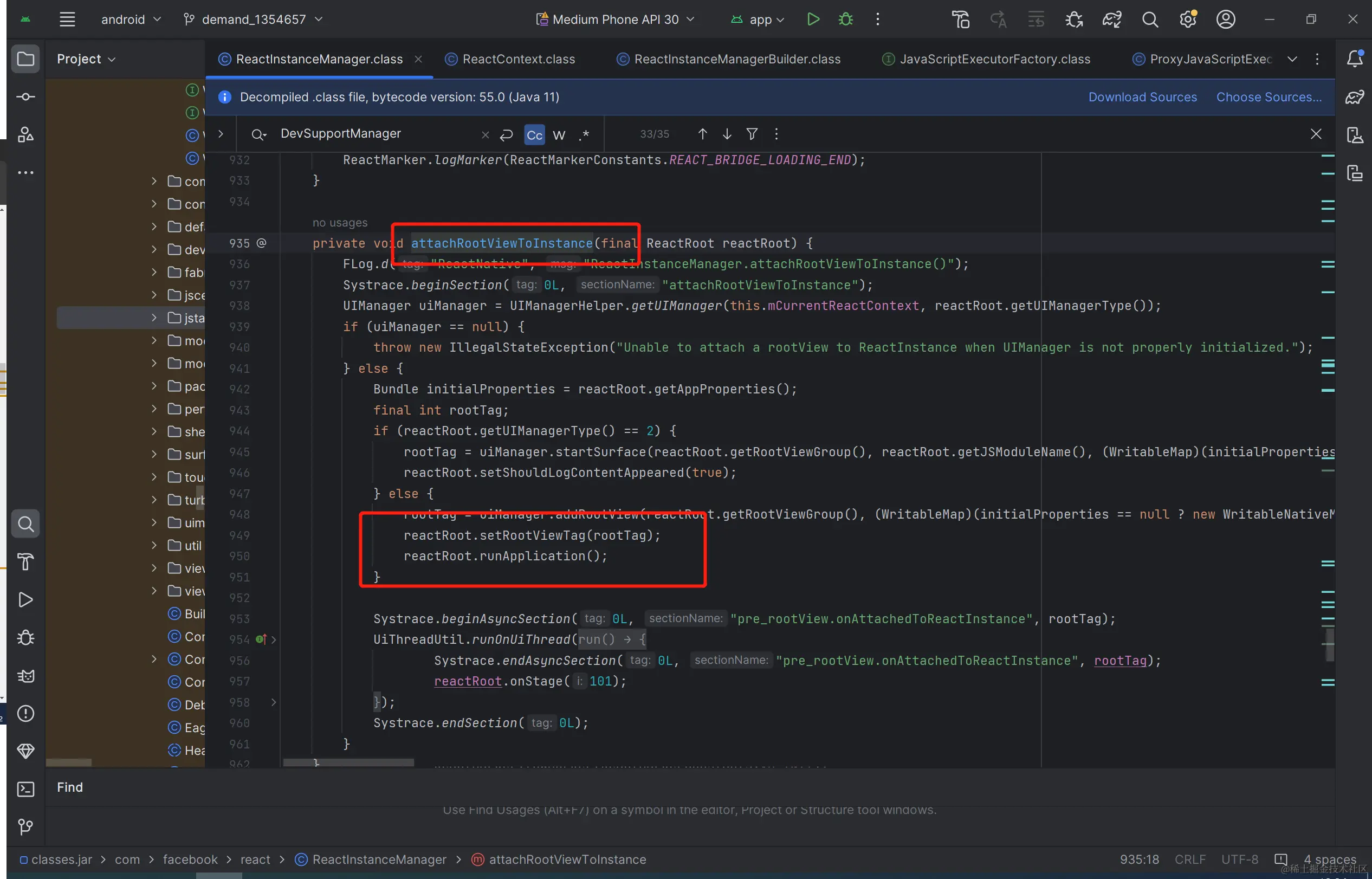The height and width of the screenshot is (879, 1372).
Task: Click the Run app play button
Action: pyautogui.click(x=813, y=20)
